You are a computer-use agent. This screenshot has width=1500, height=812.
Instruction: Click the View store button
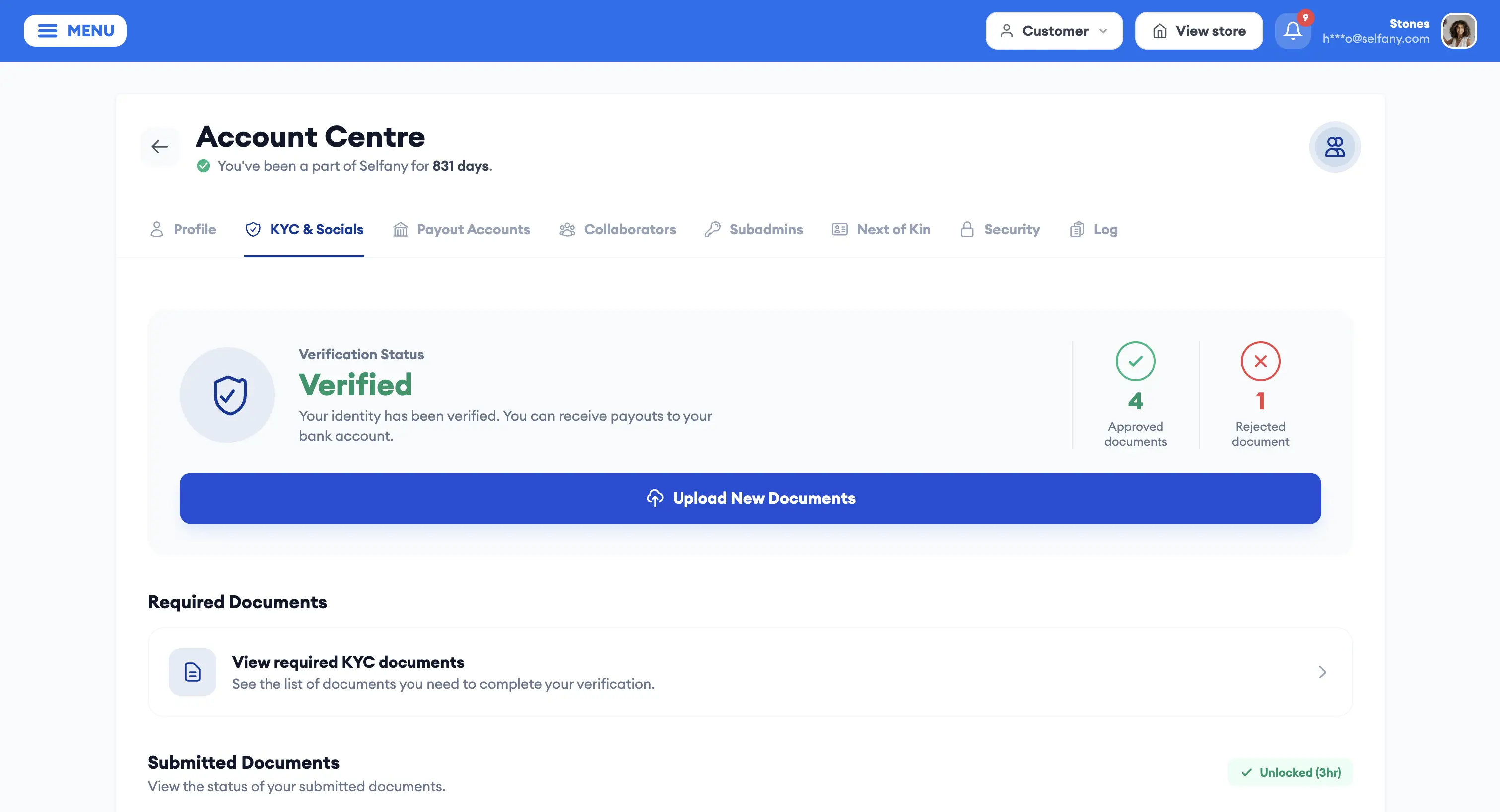tap(1199, 31)
